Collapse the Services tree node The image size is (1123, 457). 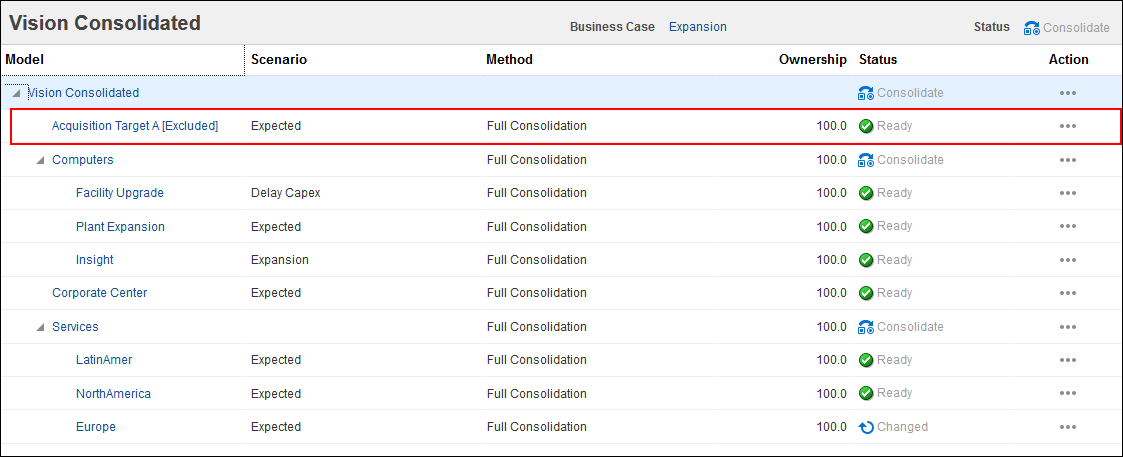tap(40, 327)
